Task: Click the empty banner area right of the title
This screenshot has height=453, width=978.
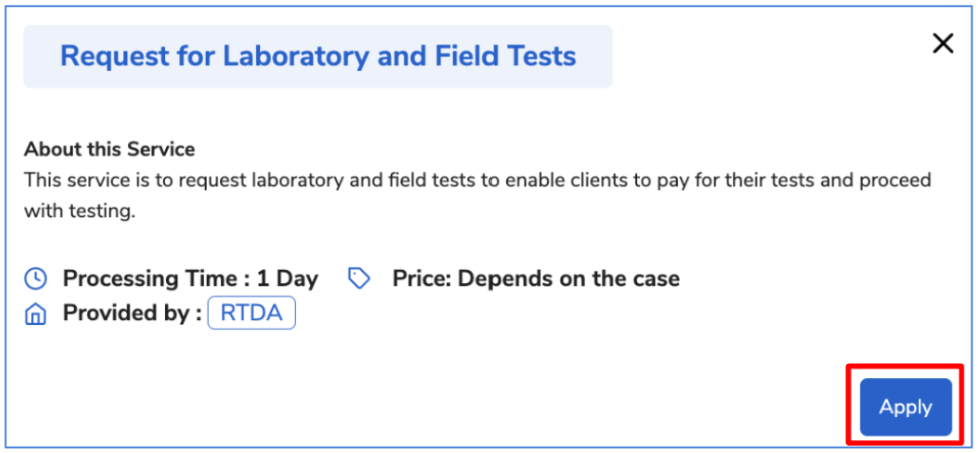Action: [x=593, y=56]
